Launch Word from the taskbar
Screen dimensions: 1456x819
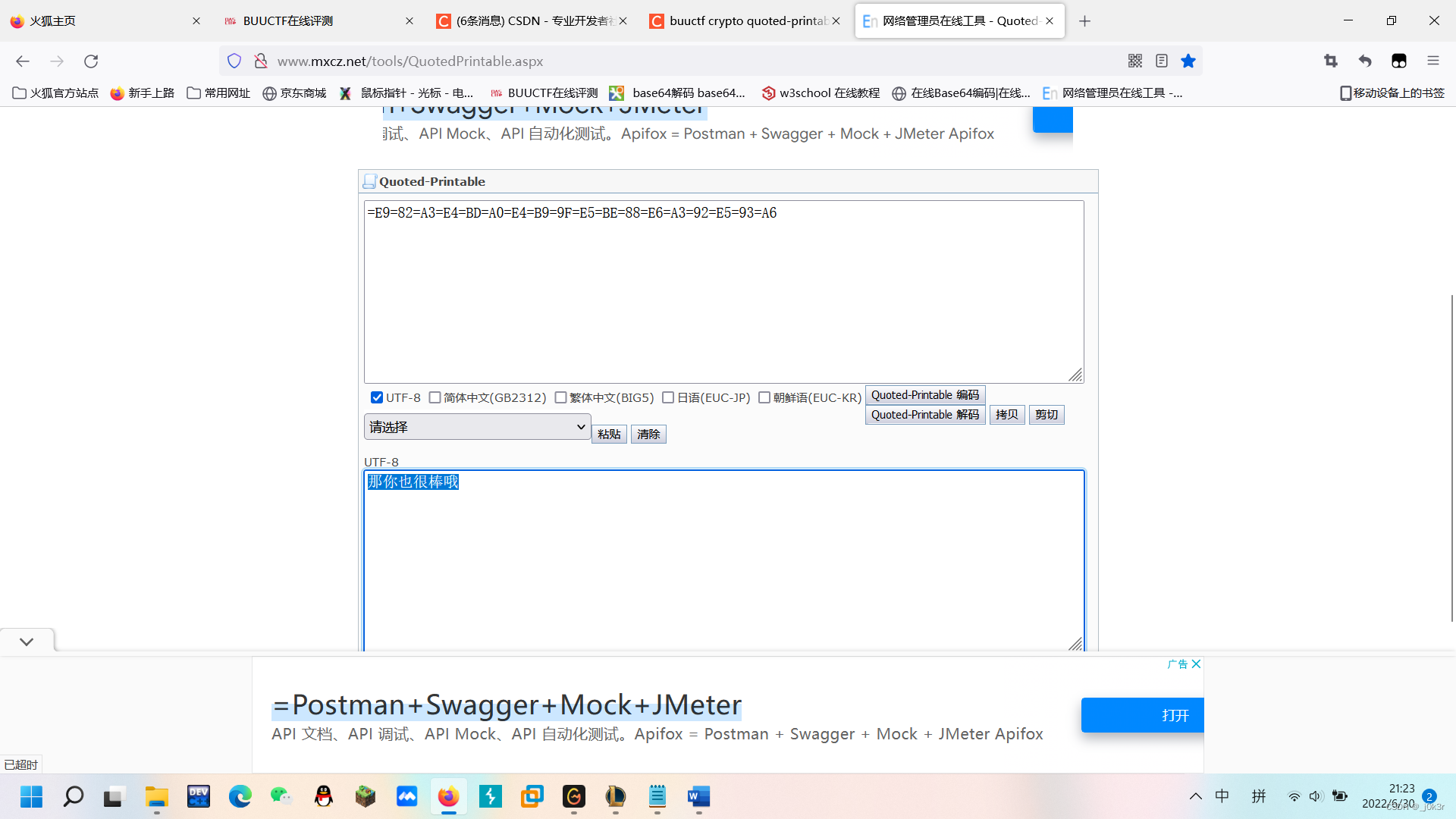[x=698, y=796]
